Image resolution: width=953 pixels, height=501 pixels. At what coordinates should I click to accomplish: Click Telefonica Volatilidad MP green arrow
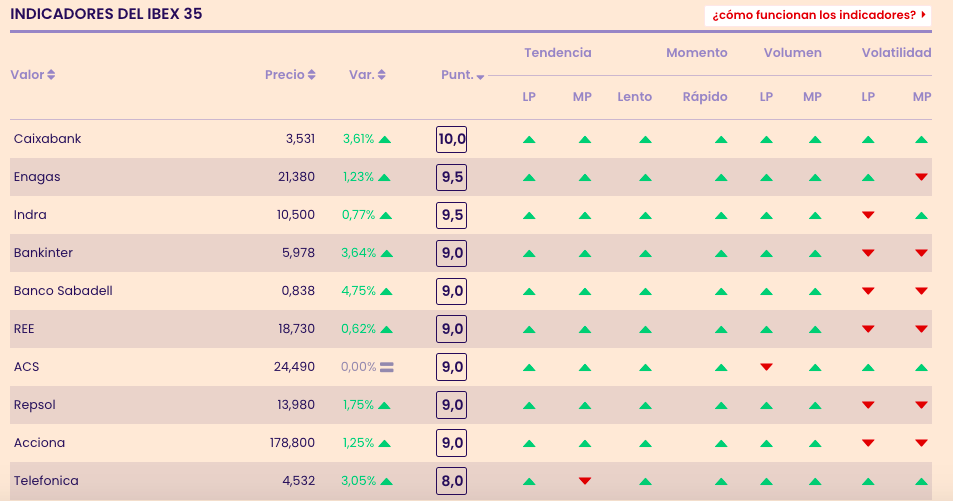(x=921, y=482)
